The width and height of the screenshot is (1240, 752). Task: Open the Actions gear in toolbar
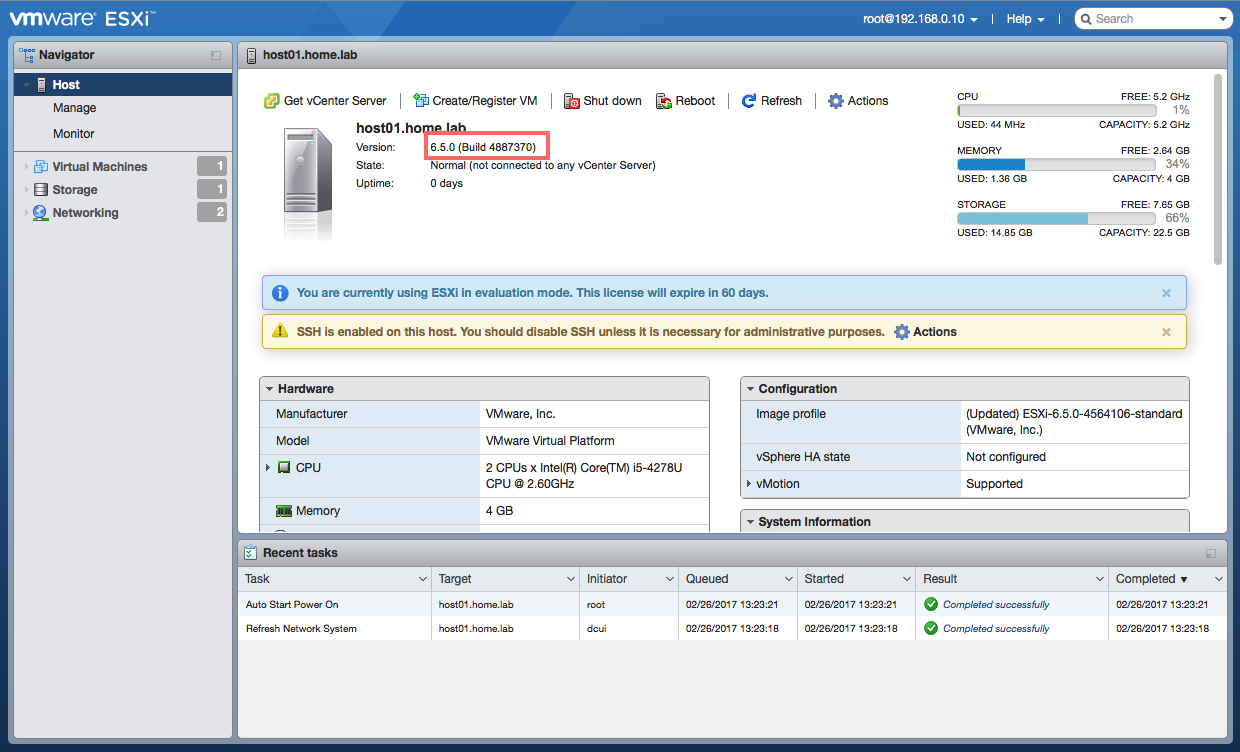tap(836, 101)
